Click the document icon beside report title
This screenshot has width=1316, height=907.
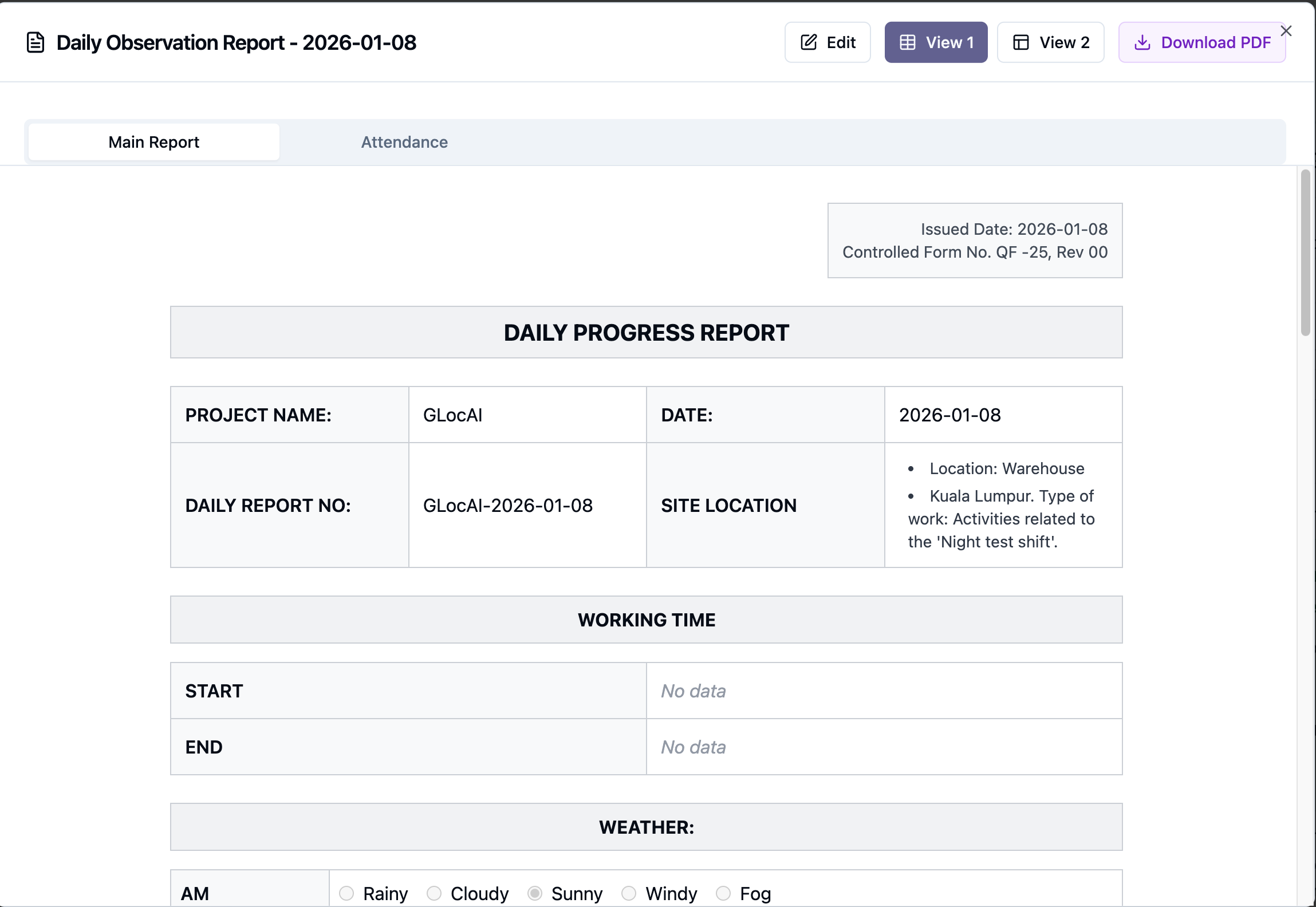[x=36, y=42]
